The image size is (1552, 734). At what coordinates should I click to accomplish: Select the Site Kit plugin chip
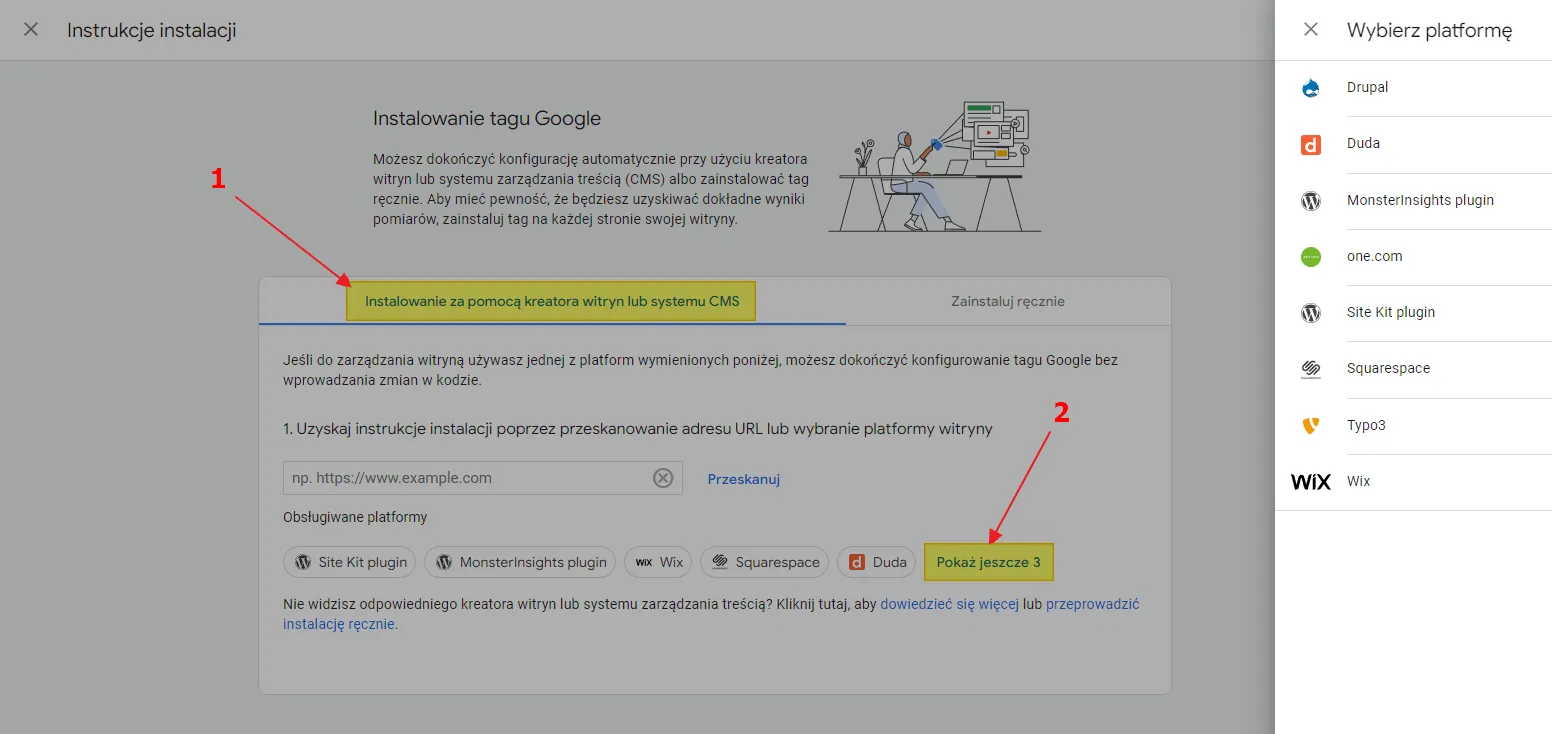350,562
